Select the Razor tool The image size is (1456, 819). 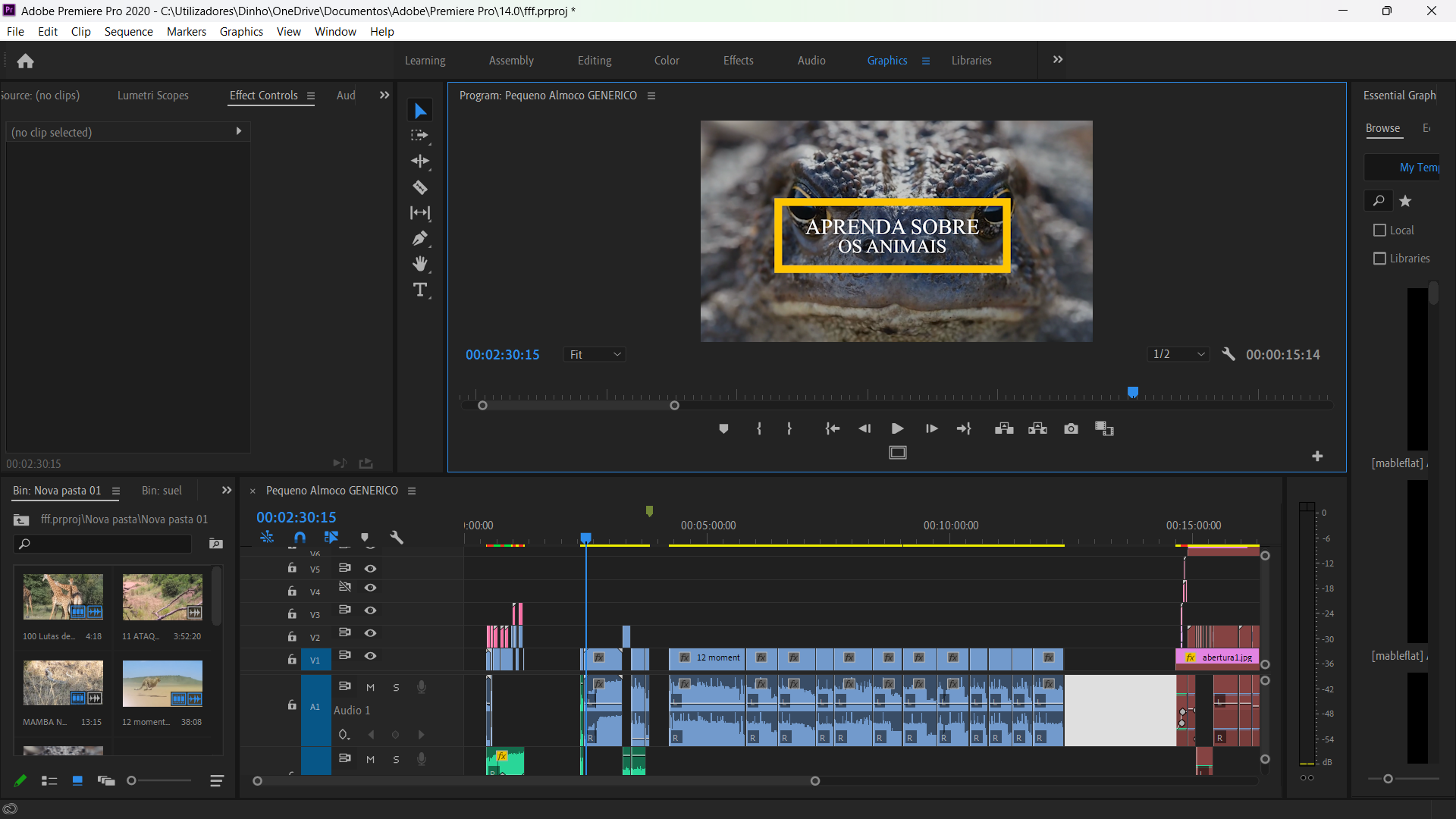click(420, 187)
